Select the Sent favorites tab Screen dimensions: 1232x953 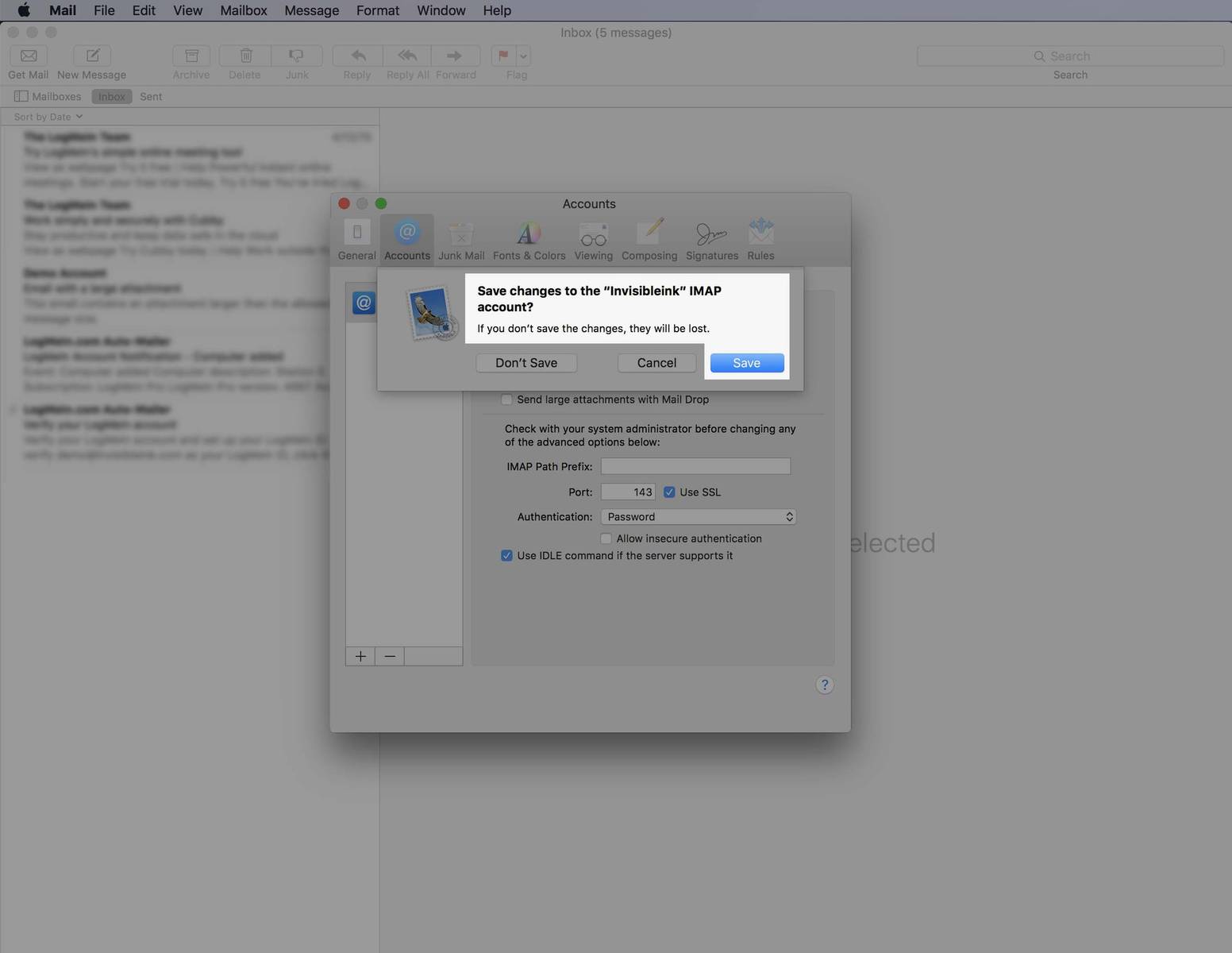[151, 96]
